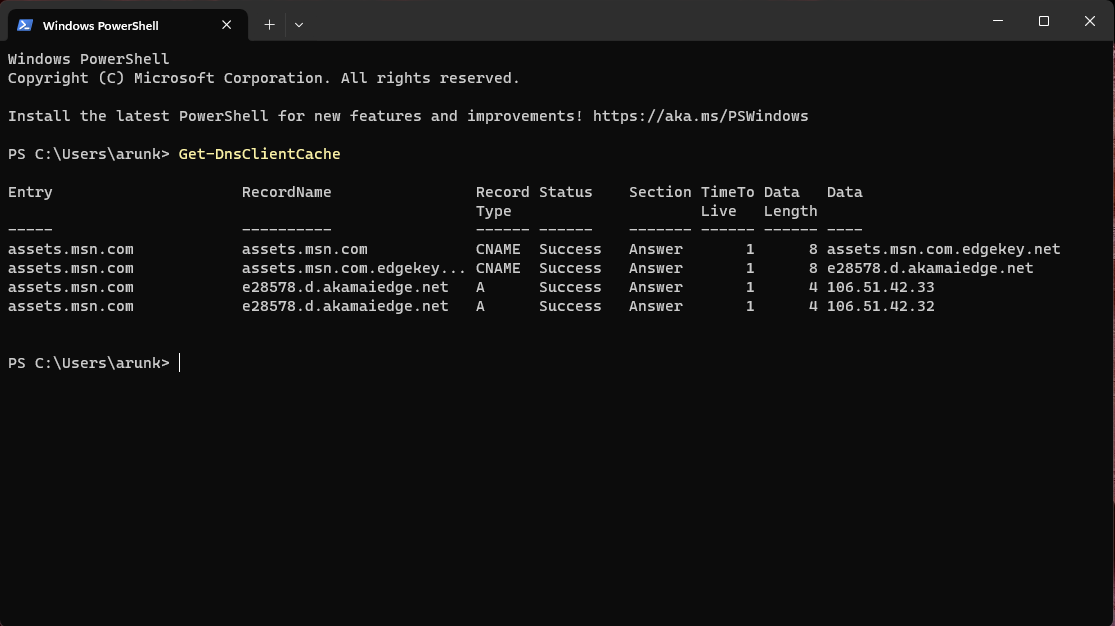Screen dimensions: 1115x626
Task: Select the Windows PowerShell tab
Action: 128,25
